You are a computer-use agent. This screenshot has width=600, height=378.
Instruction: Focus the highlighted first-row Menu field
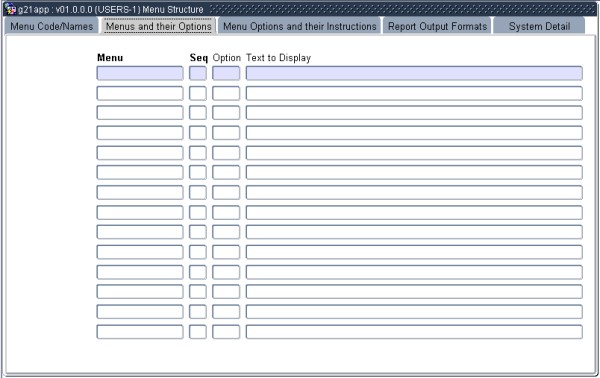coord(140,73)
